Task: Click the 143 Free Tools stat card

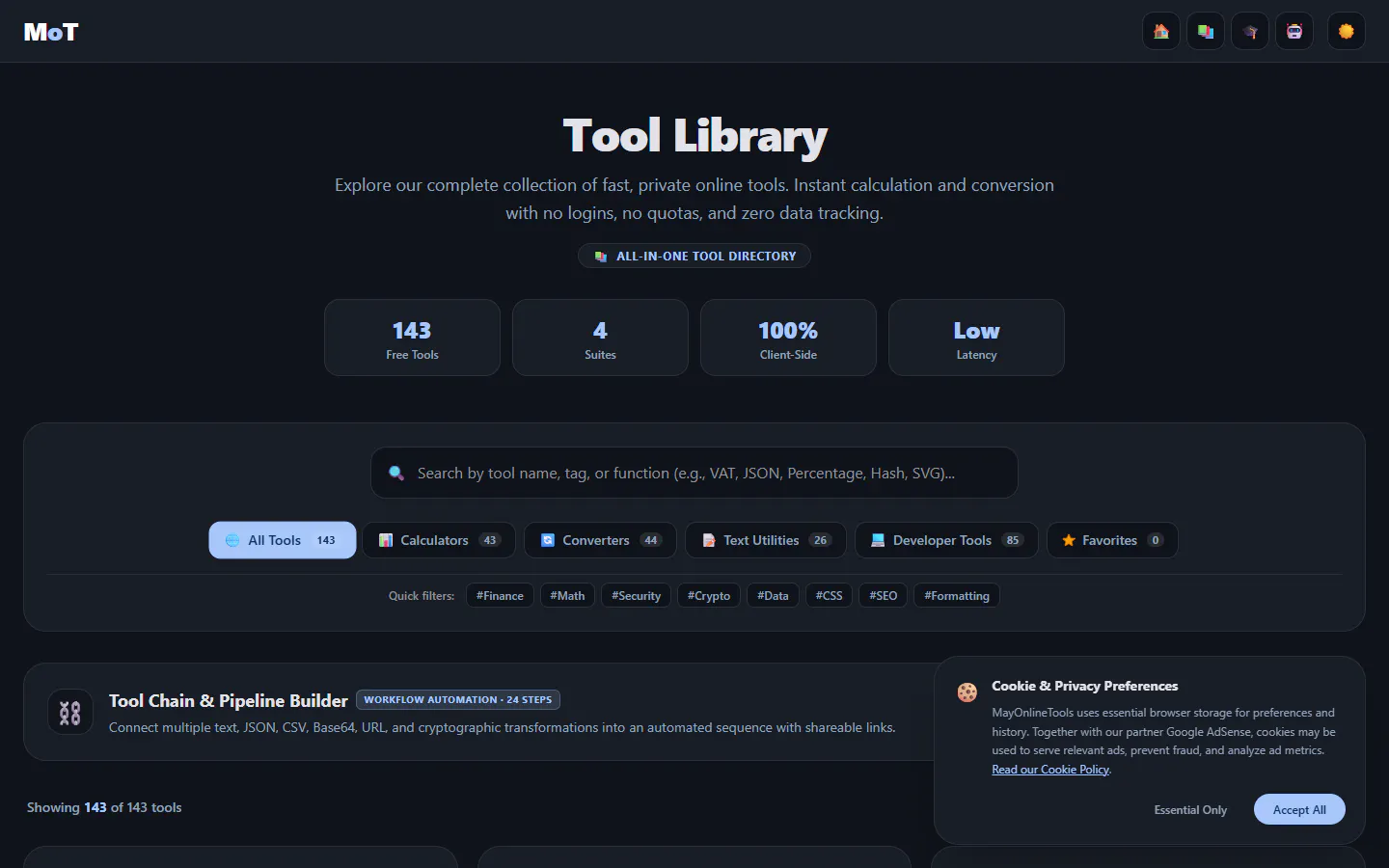Action: (x=412, y=338)
